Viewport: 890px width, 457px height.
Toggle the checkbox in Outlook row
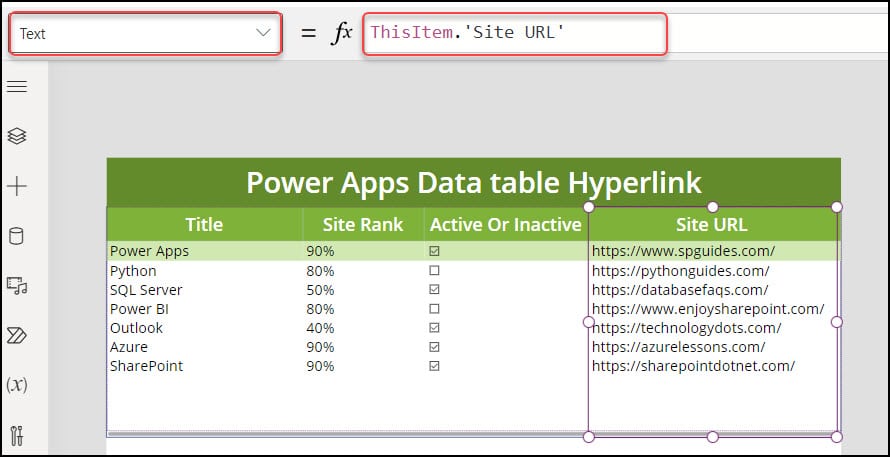(x=434, y=328)
